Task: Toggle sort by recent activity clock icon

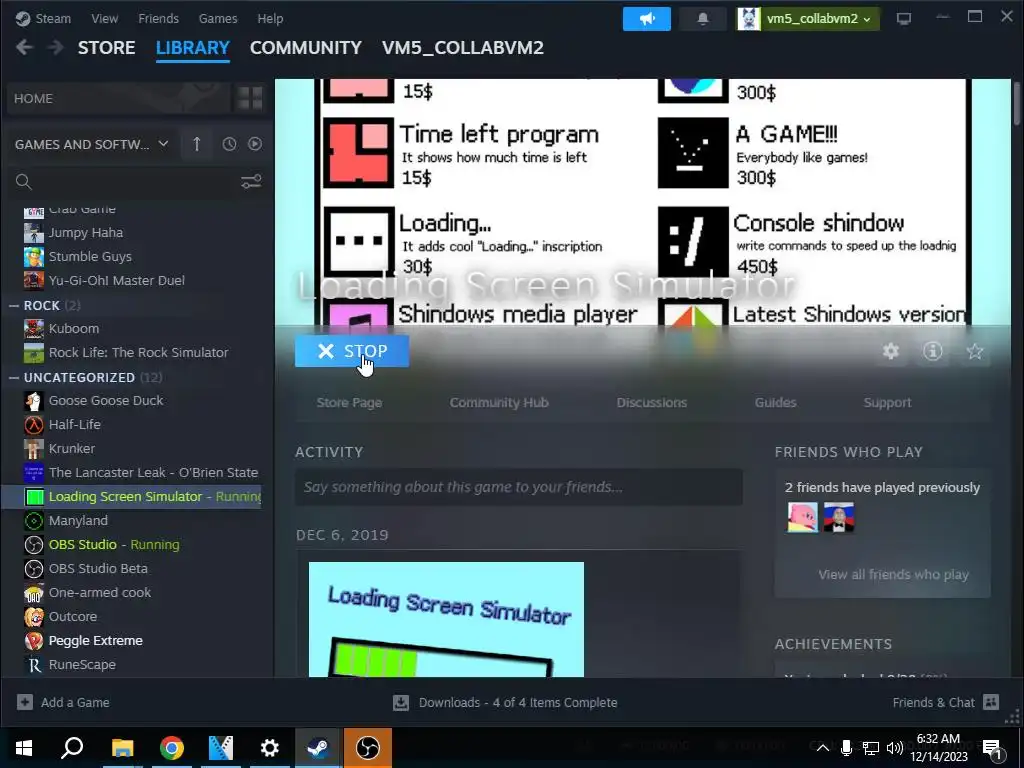Action: 229,144
